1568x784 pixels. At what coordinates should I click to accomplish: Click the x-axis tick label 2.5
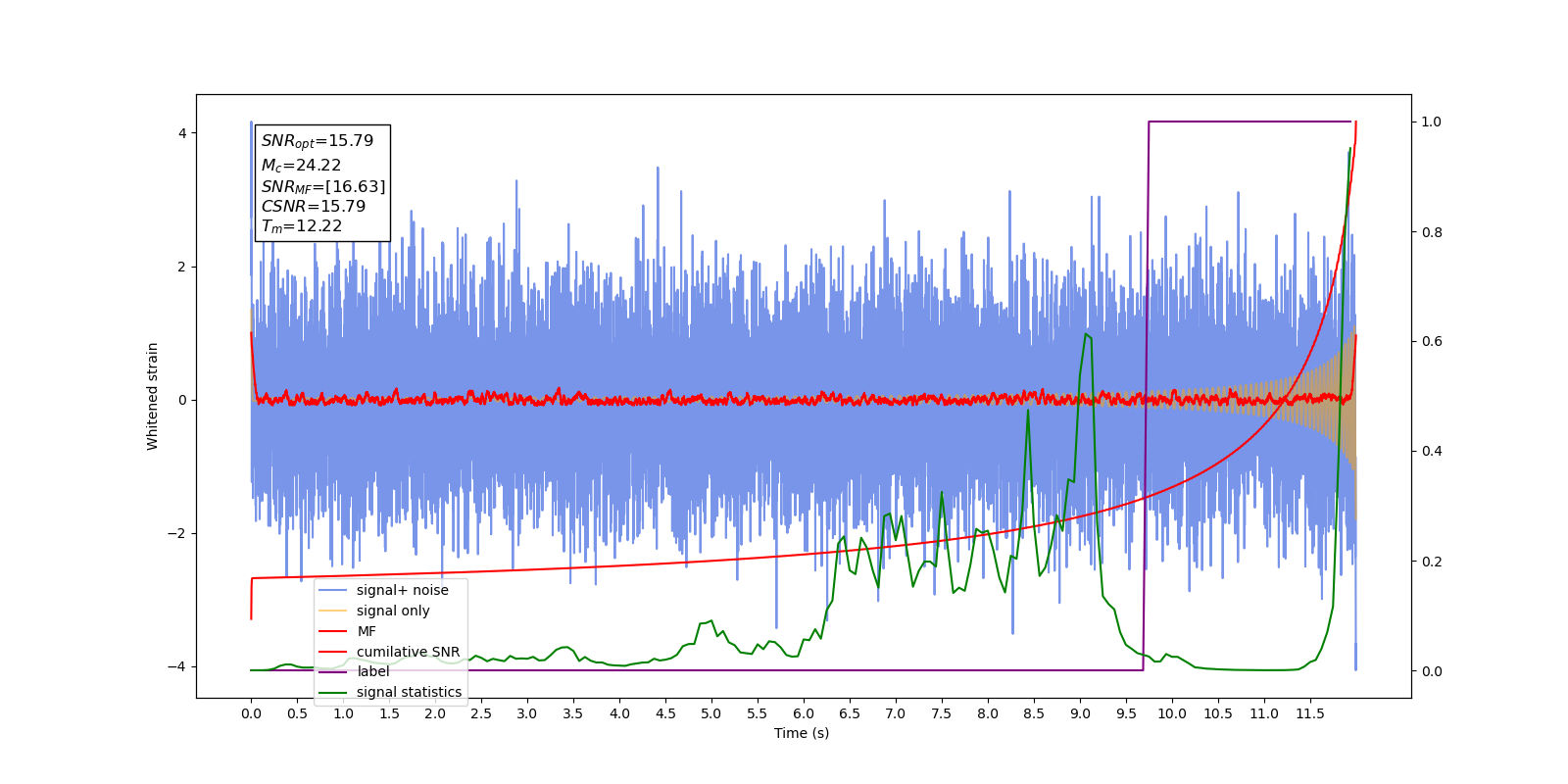coord(481,713)
